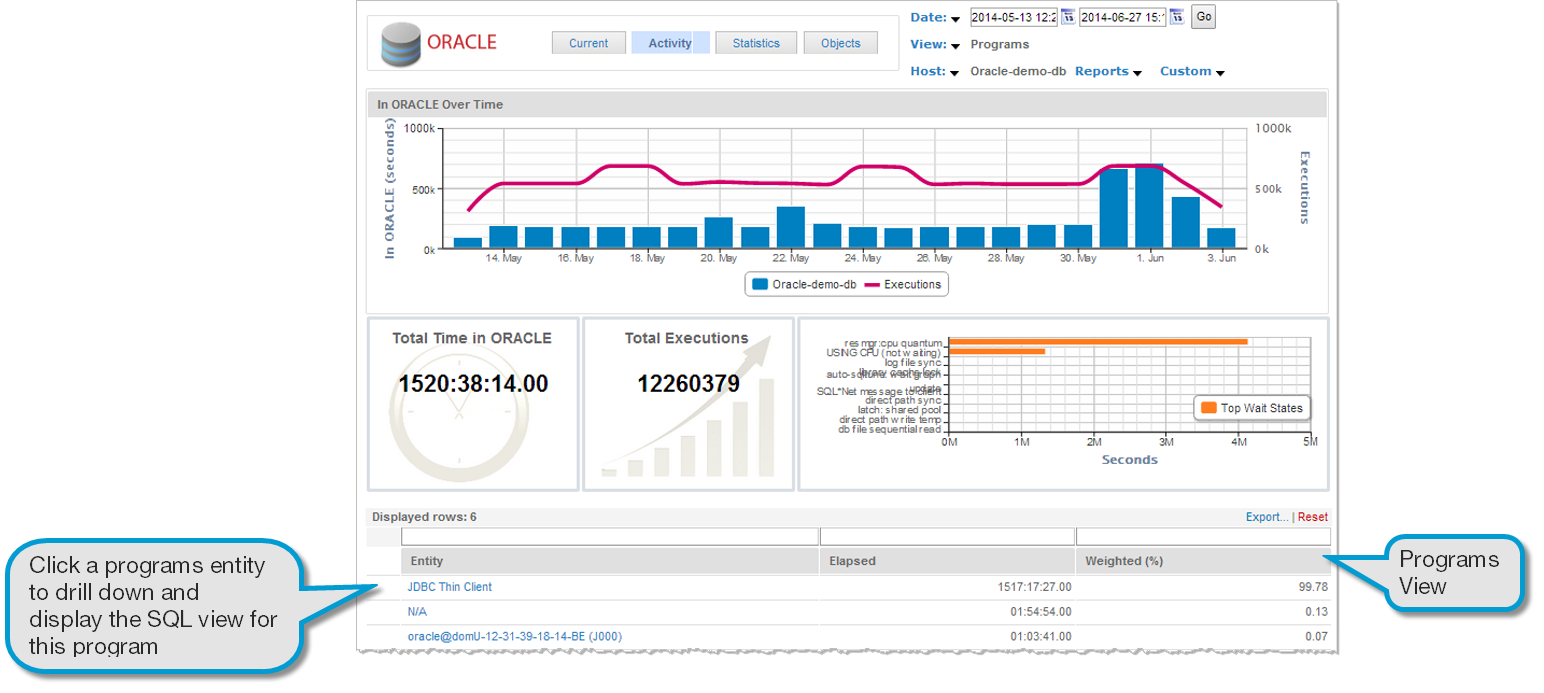This screenshot has height=693, width=1544.
Task: Click the Export... link
Action: pos(1267,517)
